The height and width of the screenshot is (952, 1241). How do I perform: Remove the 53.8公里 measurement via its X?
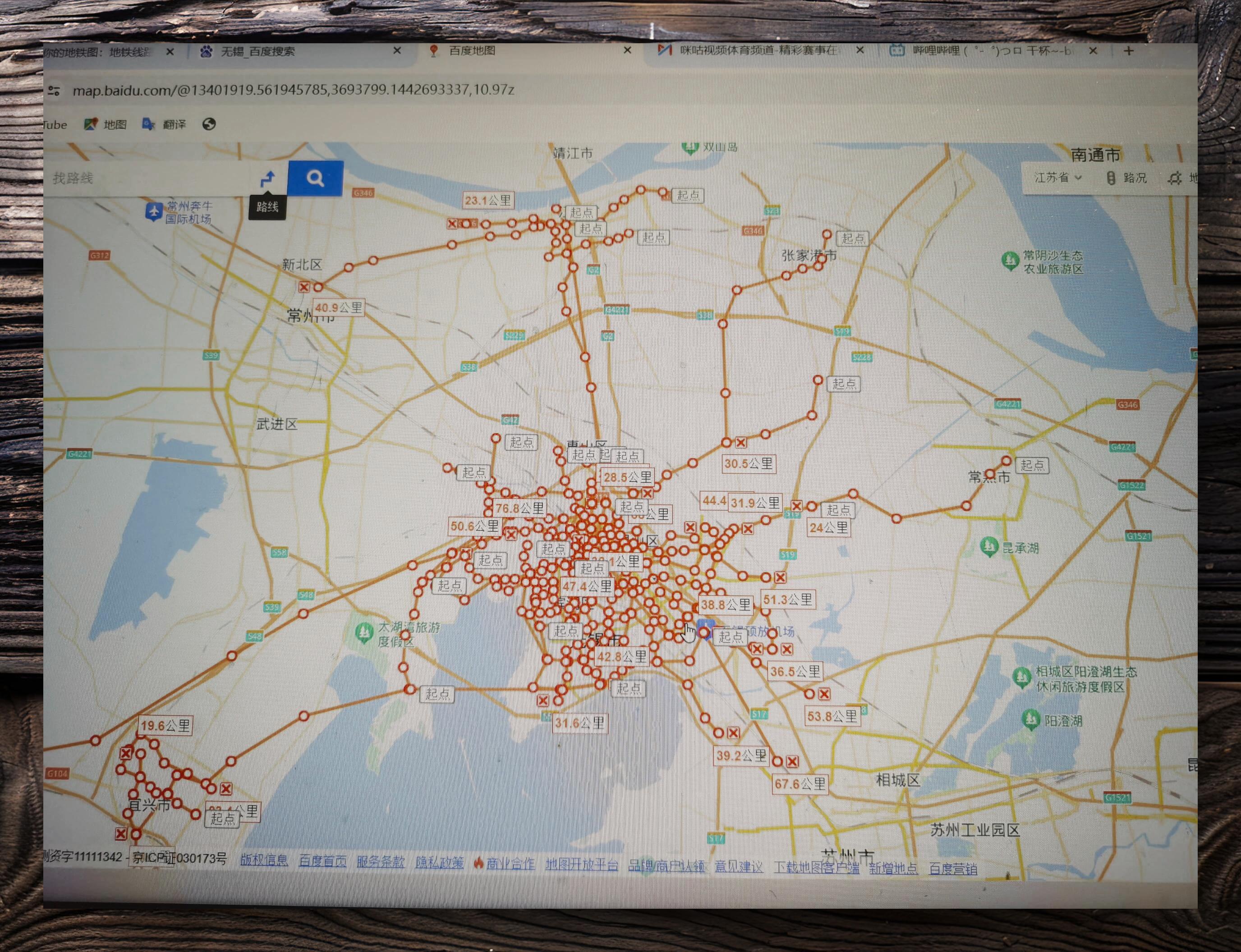(x=824, y=694)
